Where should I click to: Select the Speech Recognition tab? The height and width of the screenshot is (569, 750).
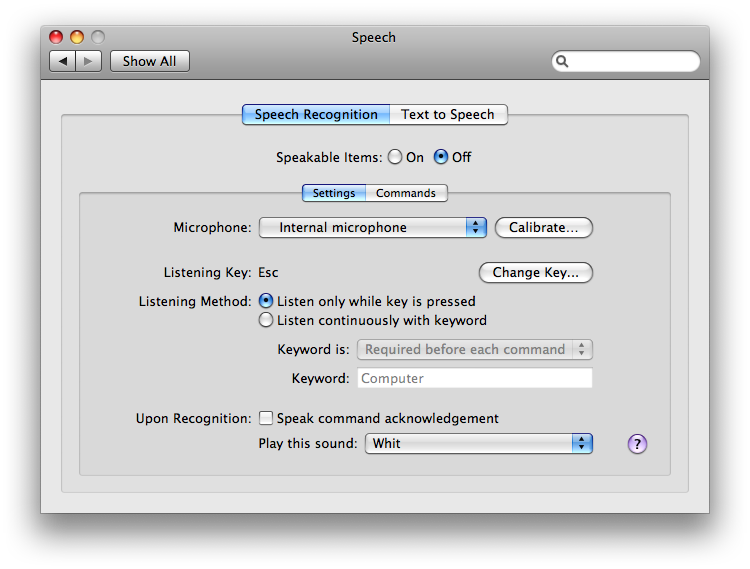click(x=316, y=115)
